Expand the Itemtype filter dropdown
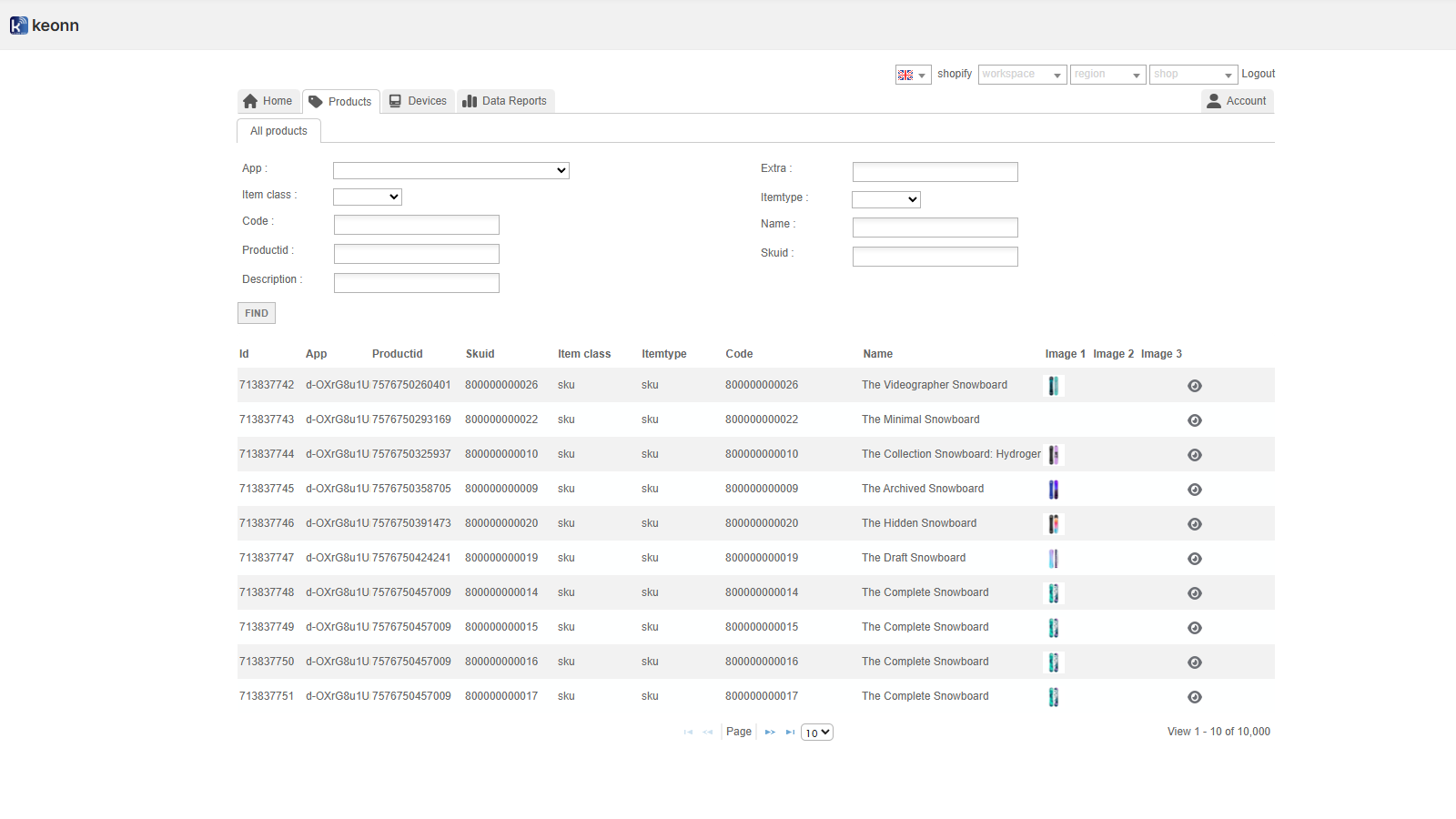The image size is (1456, 819). [886, 199]
